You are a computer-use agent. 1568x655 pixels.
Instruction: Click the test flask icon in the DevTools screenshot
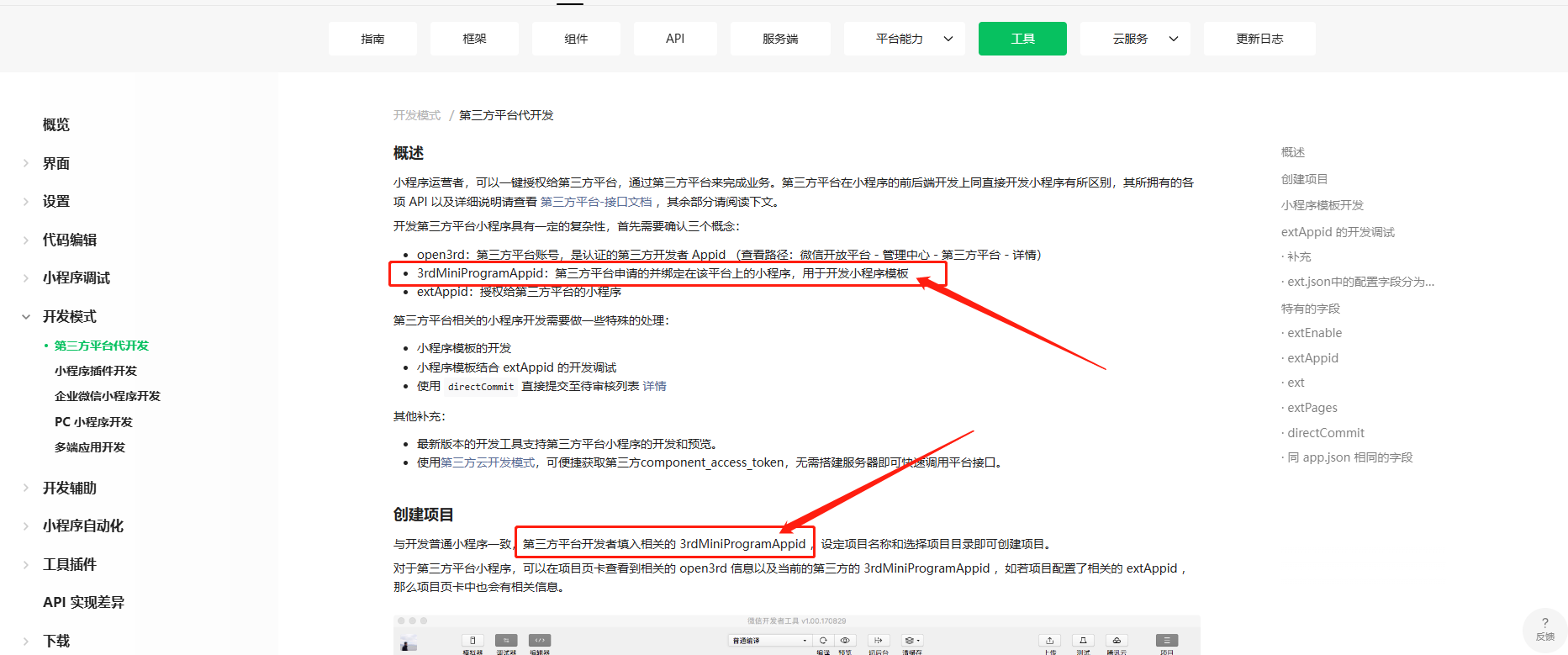[x=1083, y=640]
